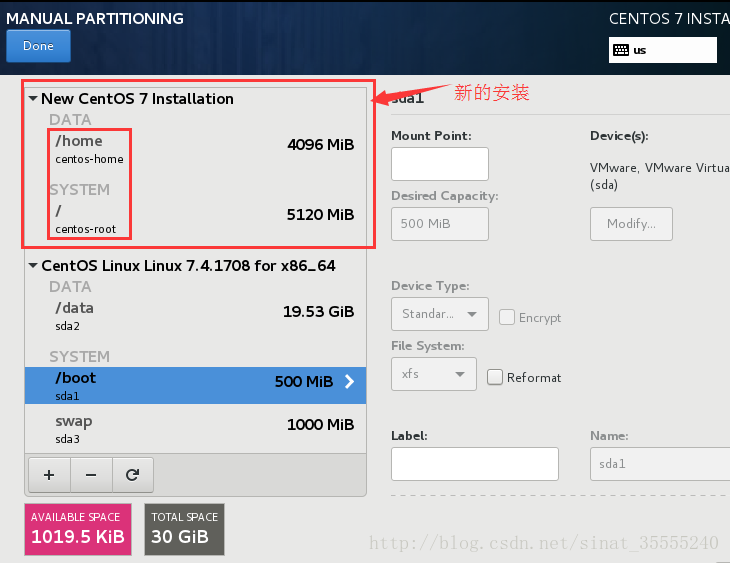The height and width of the screenshot is (563, 730).
Task: Click the 1000 MiB swap size value
Action: [320, 425]
